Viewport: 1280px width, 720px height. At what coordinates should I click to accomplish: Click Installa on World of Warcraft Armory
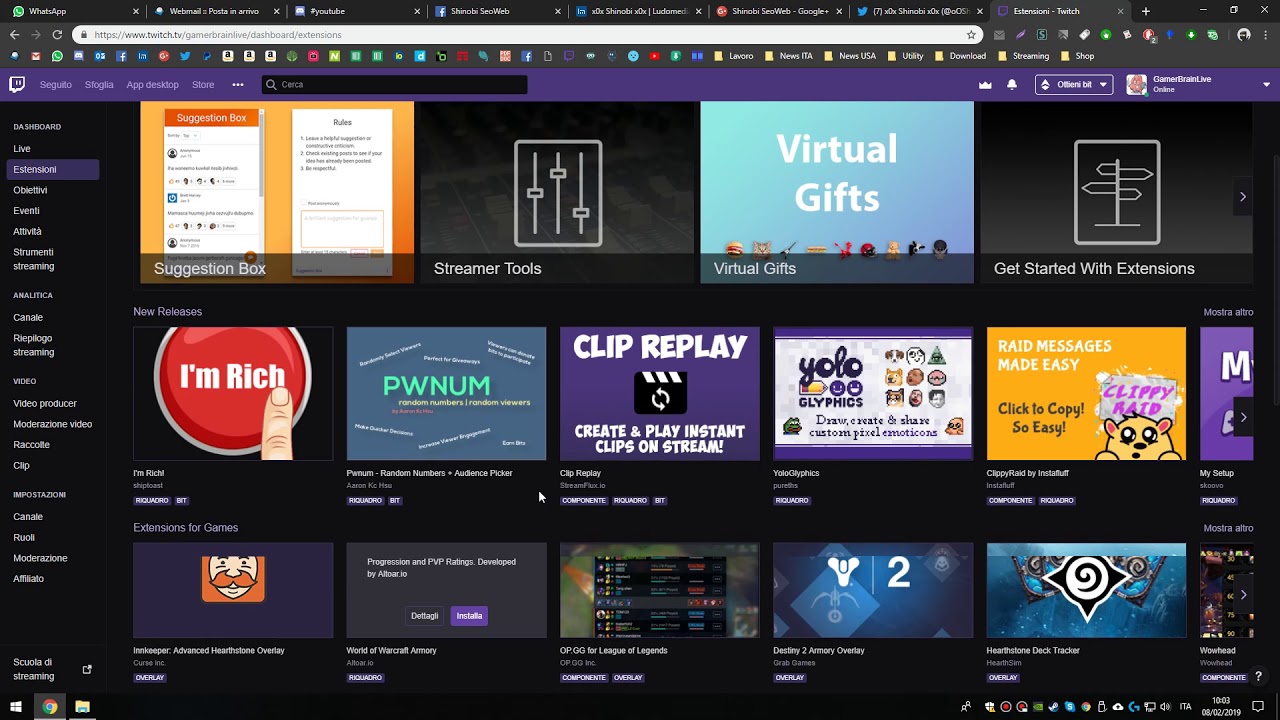pos(469,616)
